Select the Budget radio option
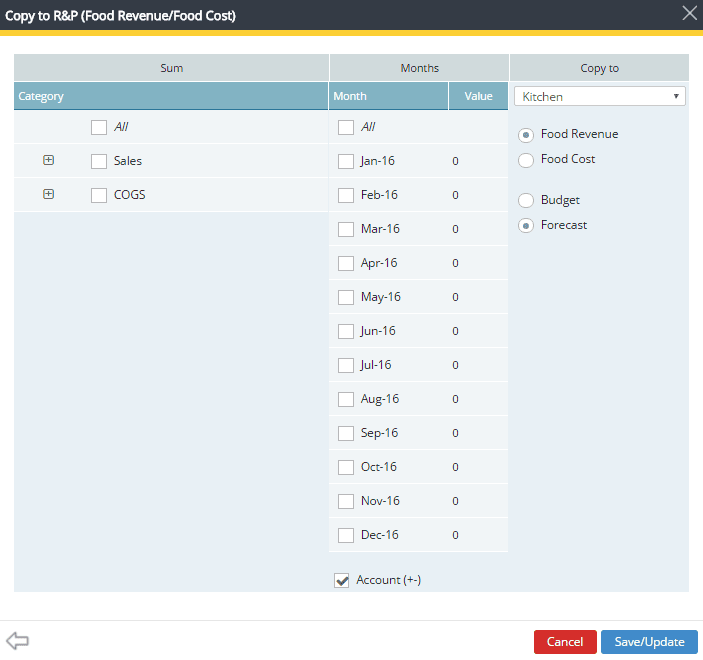703x660 pixels. coord(526,201)
